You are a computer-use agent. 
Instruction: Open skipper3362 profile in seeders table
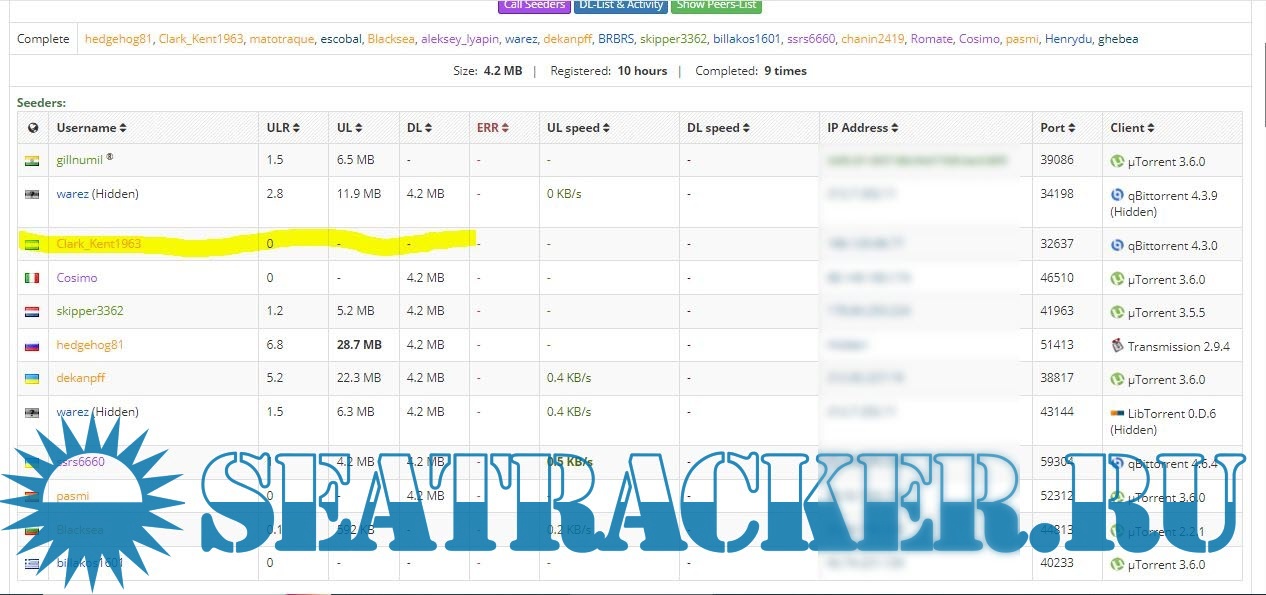click(x=90, y=311)
